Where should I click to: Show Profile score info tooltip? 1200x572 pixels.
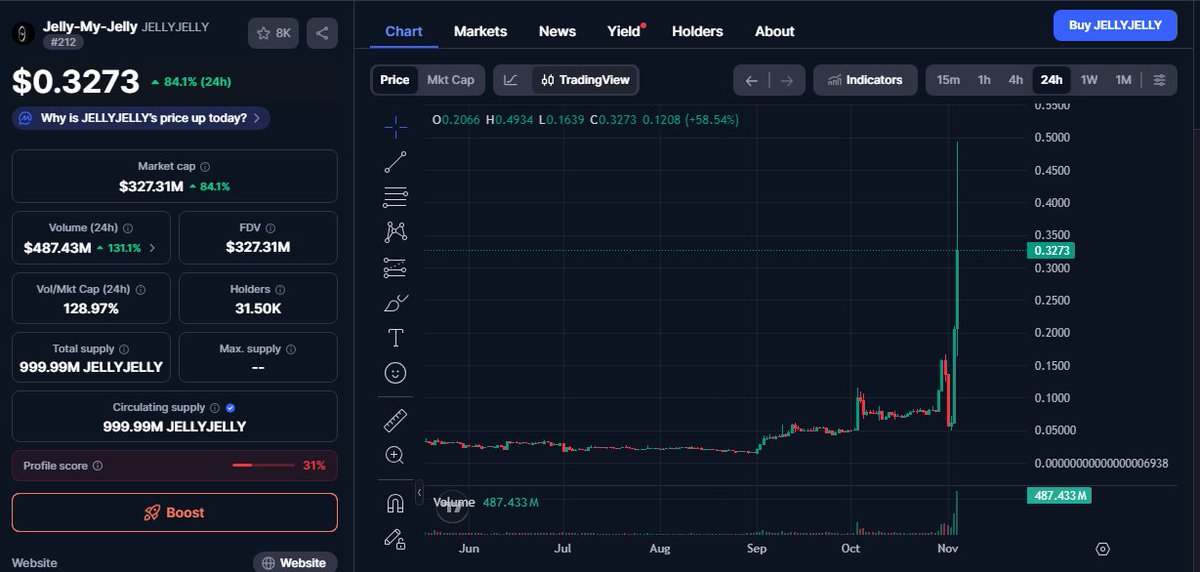point(97,466)
